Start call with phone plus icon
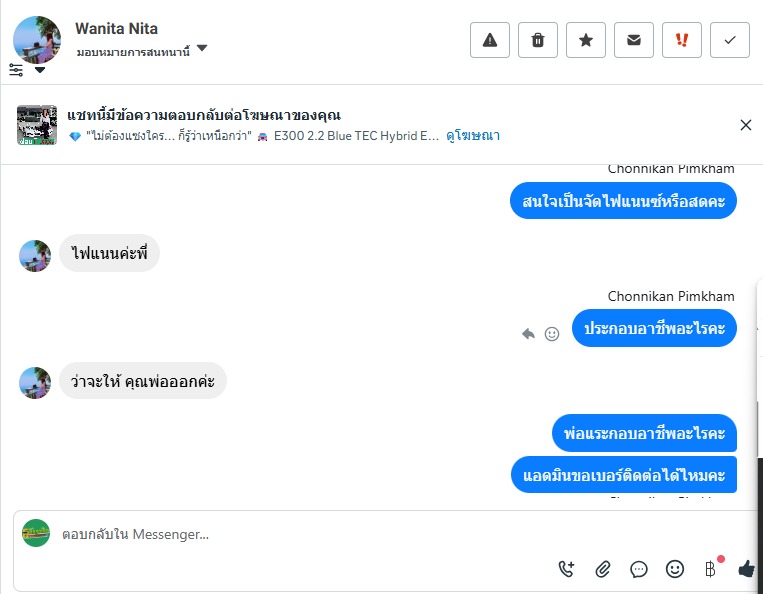Image resolution: width=763 pixels, height=594 pixels. [x=567, y=569]
